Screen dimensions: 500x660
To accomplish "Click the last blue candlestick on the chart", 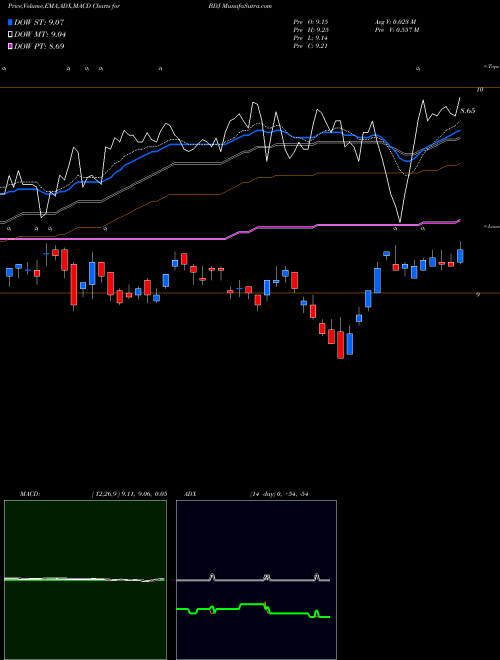I will pos(460,256).
